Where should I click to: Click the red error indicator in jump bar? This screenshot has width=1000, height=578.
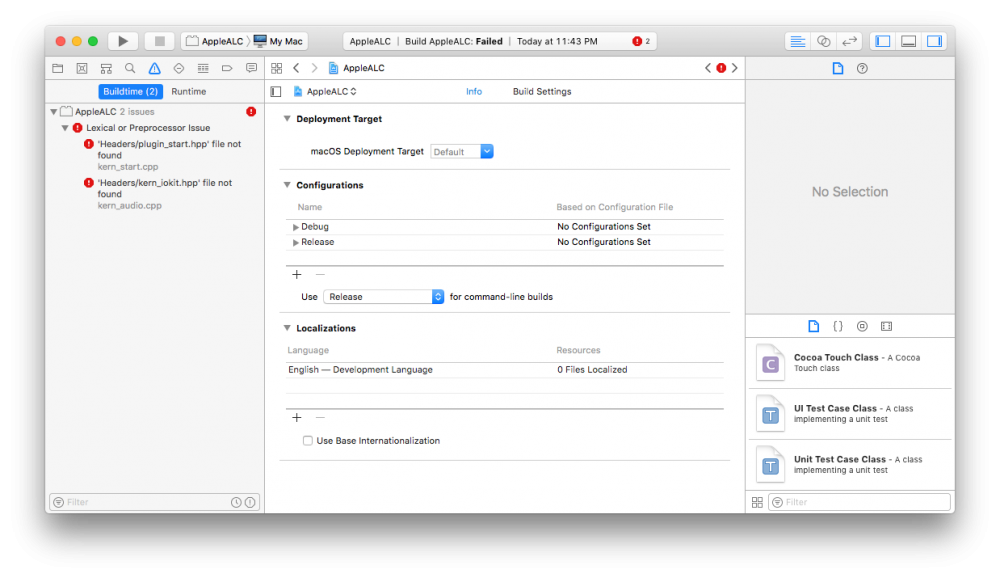(721, 68)
